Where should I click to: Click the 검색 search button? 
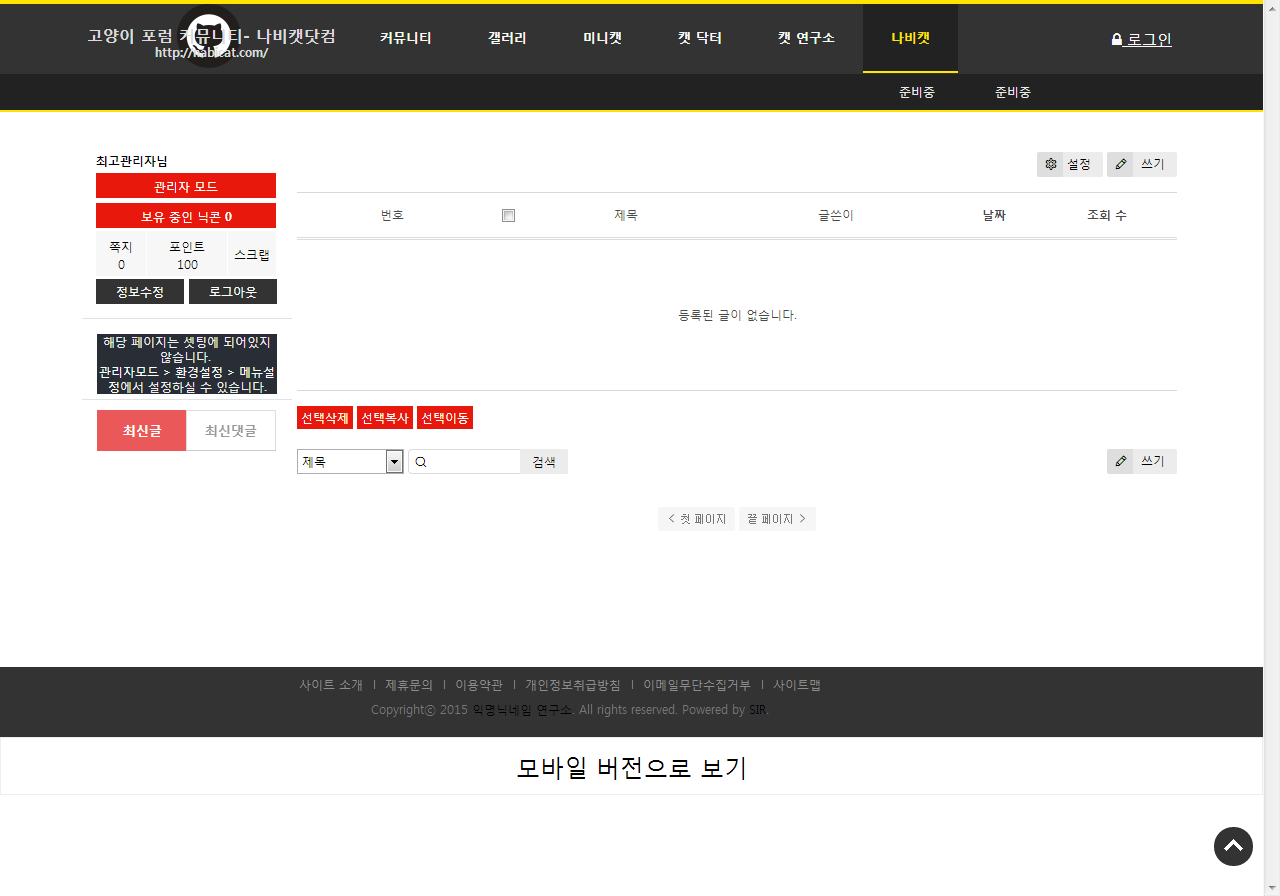544,462
